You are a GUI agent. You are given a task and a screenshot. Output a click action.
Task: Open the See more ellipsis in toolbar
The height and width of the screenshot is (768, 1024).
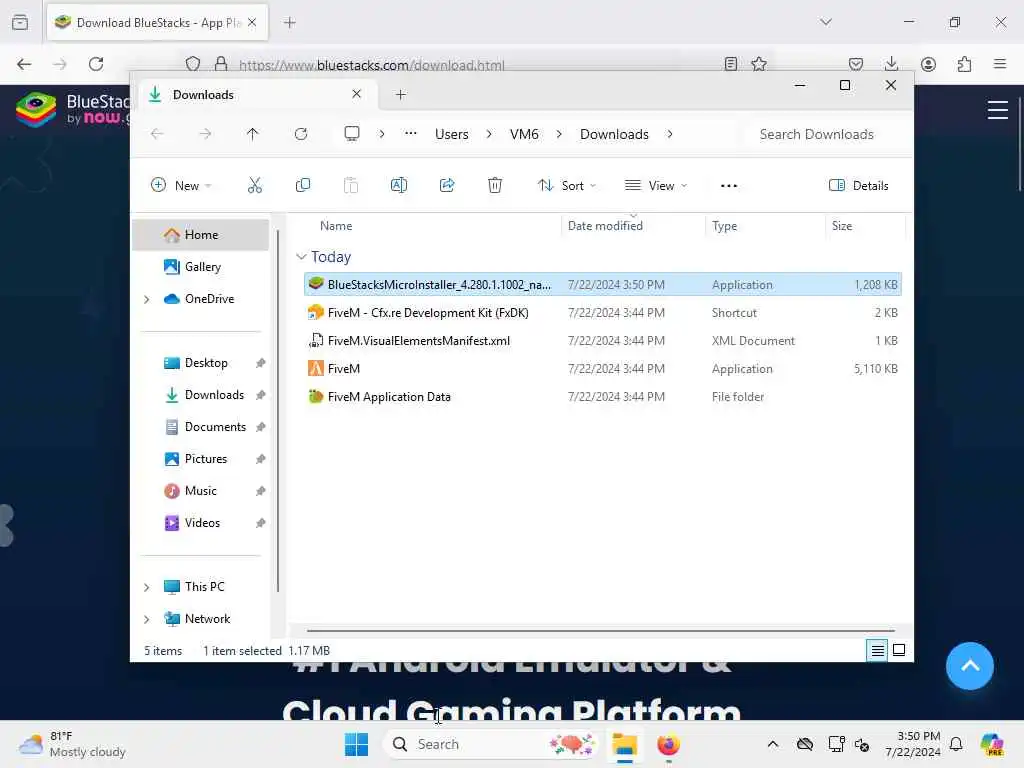point(729,185)
